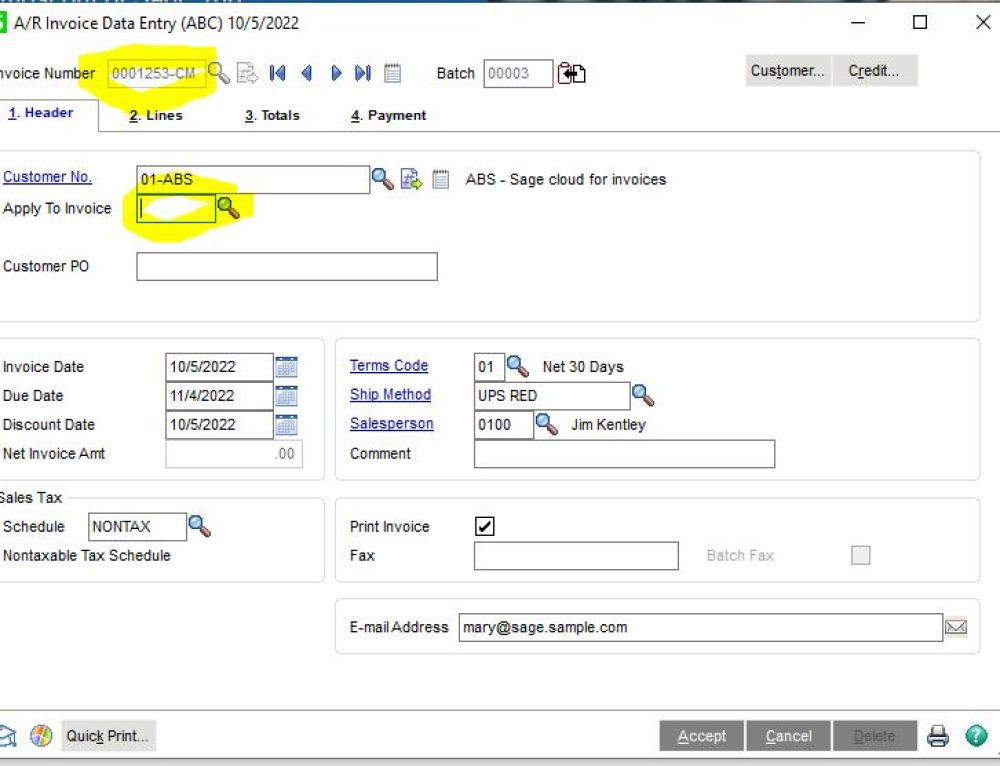Open the Due Date calendar picker
The width and height of the screenshot is (1000, 766).
coord(287,396)
